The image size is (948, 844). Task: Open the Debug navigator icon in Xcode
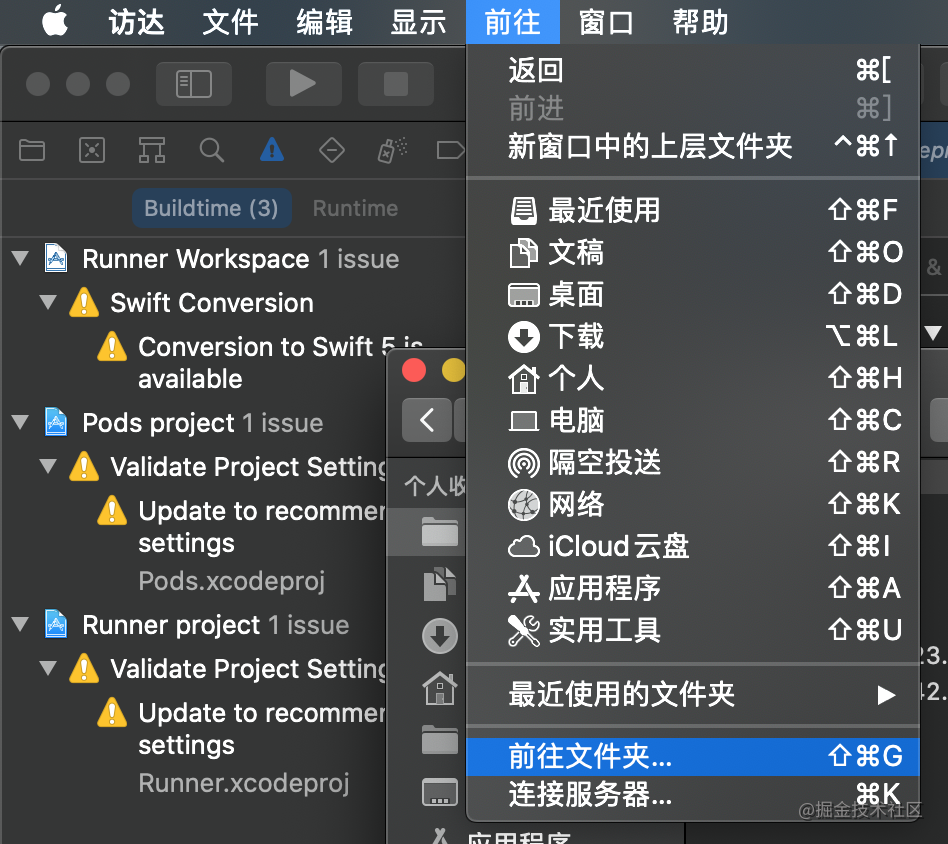pos(391,150)
